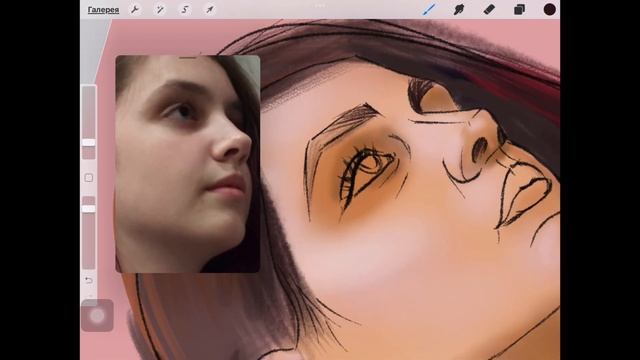Select the Paint brush tool
The image size is (640, 360).
[x=429, y=9]
